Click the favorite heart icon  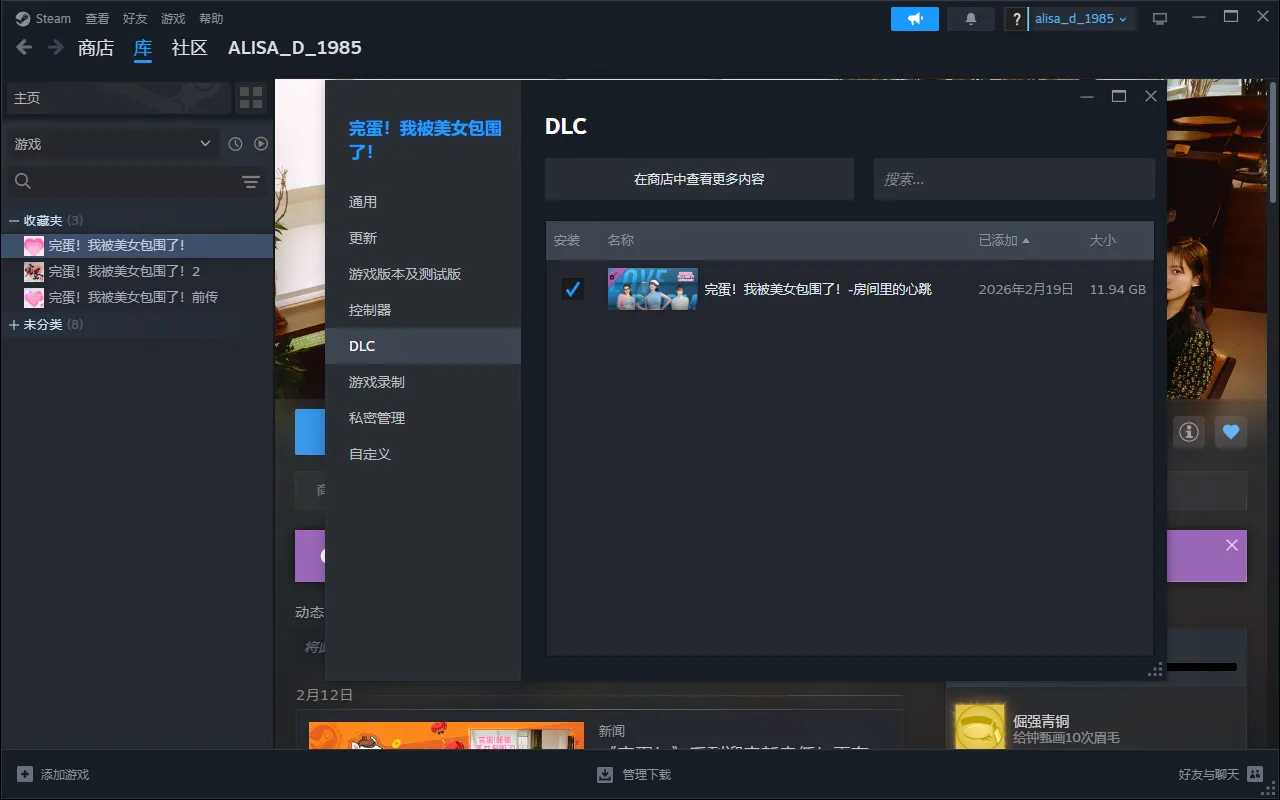coord(1231,432)
